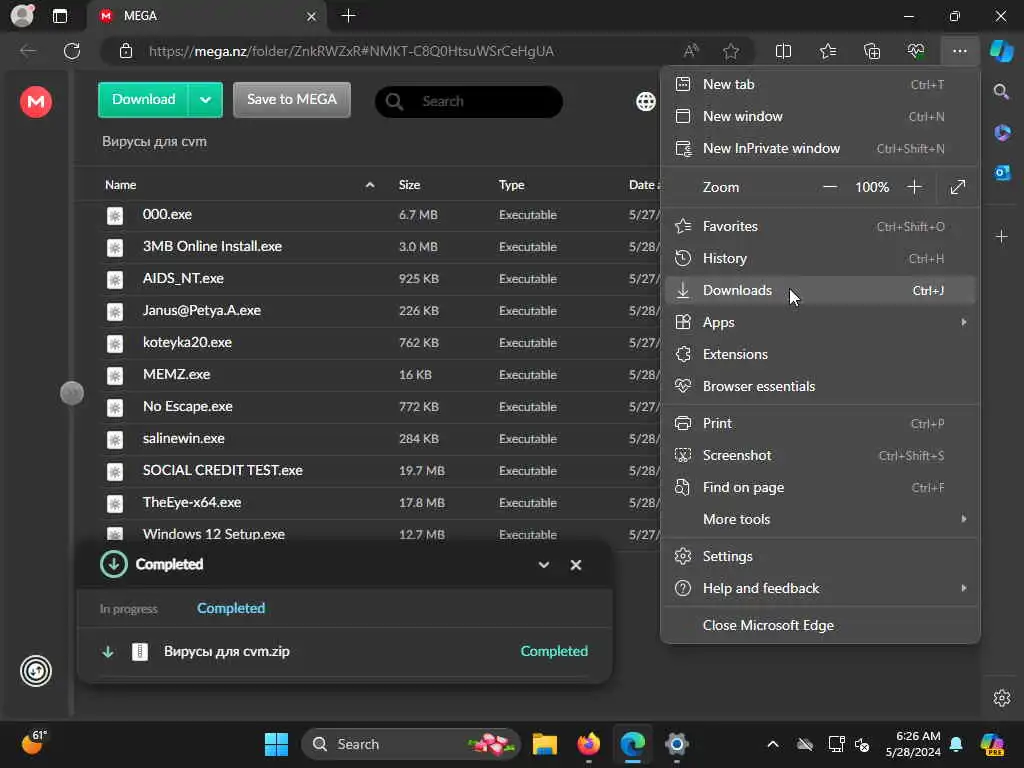Screen dimensions: 1024x768
Task: Increase zoom with plus button
Action: point(914,187)
